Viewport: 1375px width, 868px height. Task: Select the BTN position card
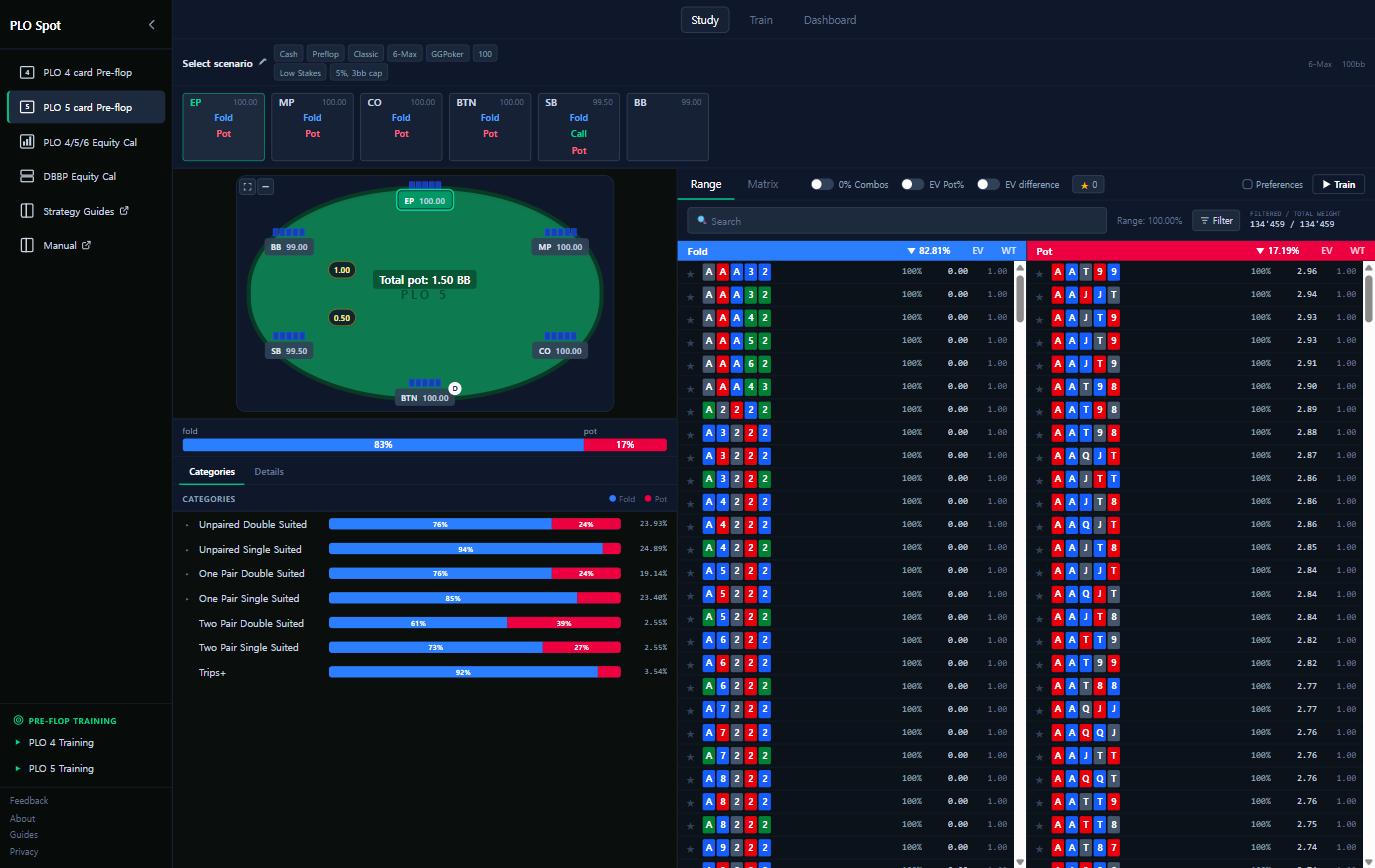(x=490, y=127)
